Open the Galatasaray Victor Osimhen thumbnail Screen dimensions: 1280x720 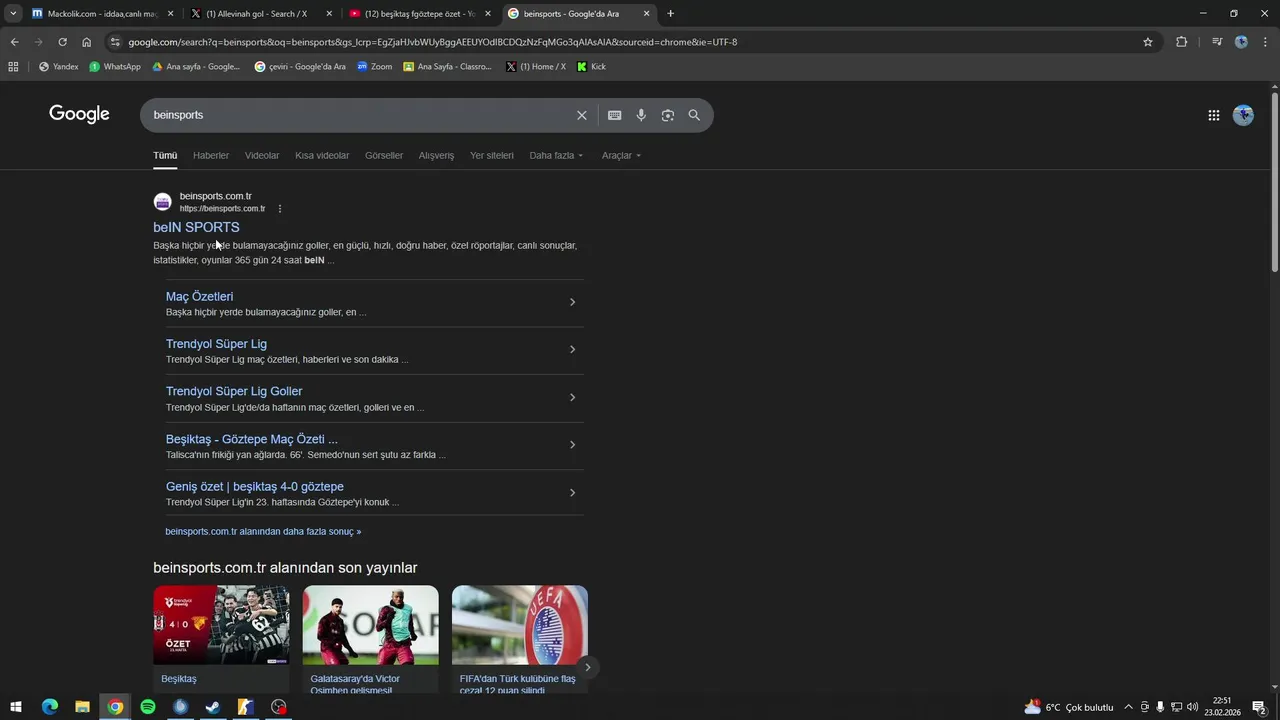tap(370, 625)
